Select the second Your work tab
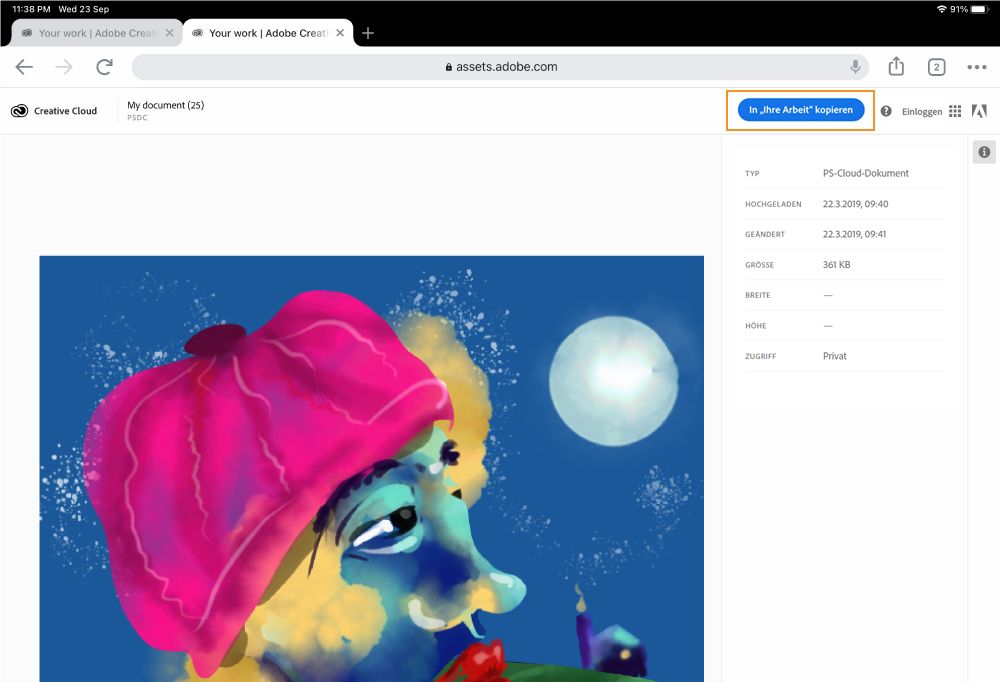This screenshot has height=682, width=1000. click(x=268, y=33)
